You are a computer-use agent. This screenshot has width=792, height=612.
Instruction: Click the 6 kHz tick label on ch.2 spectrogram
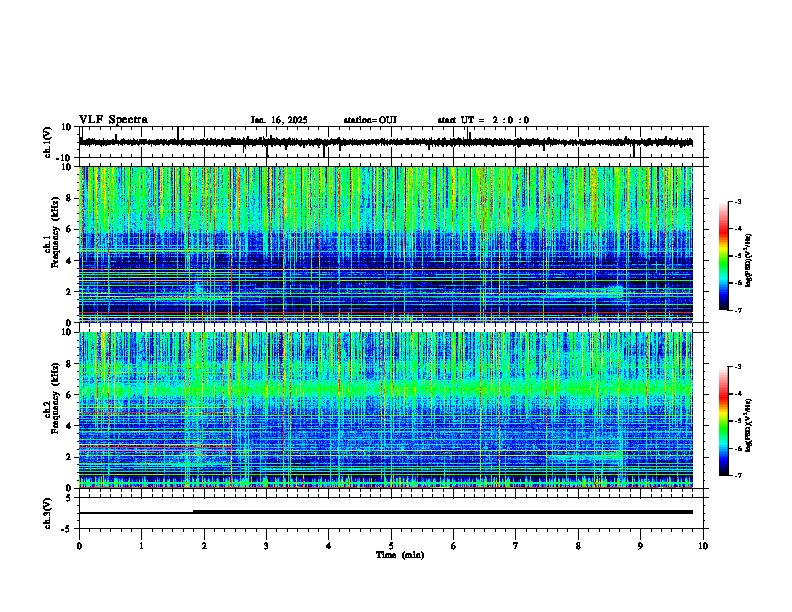69,395
